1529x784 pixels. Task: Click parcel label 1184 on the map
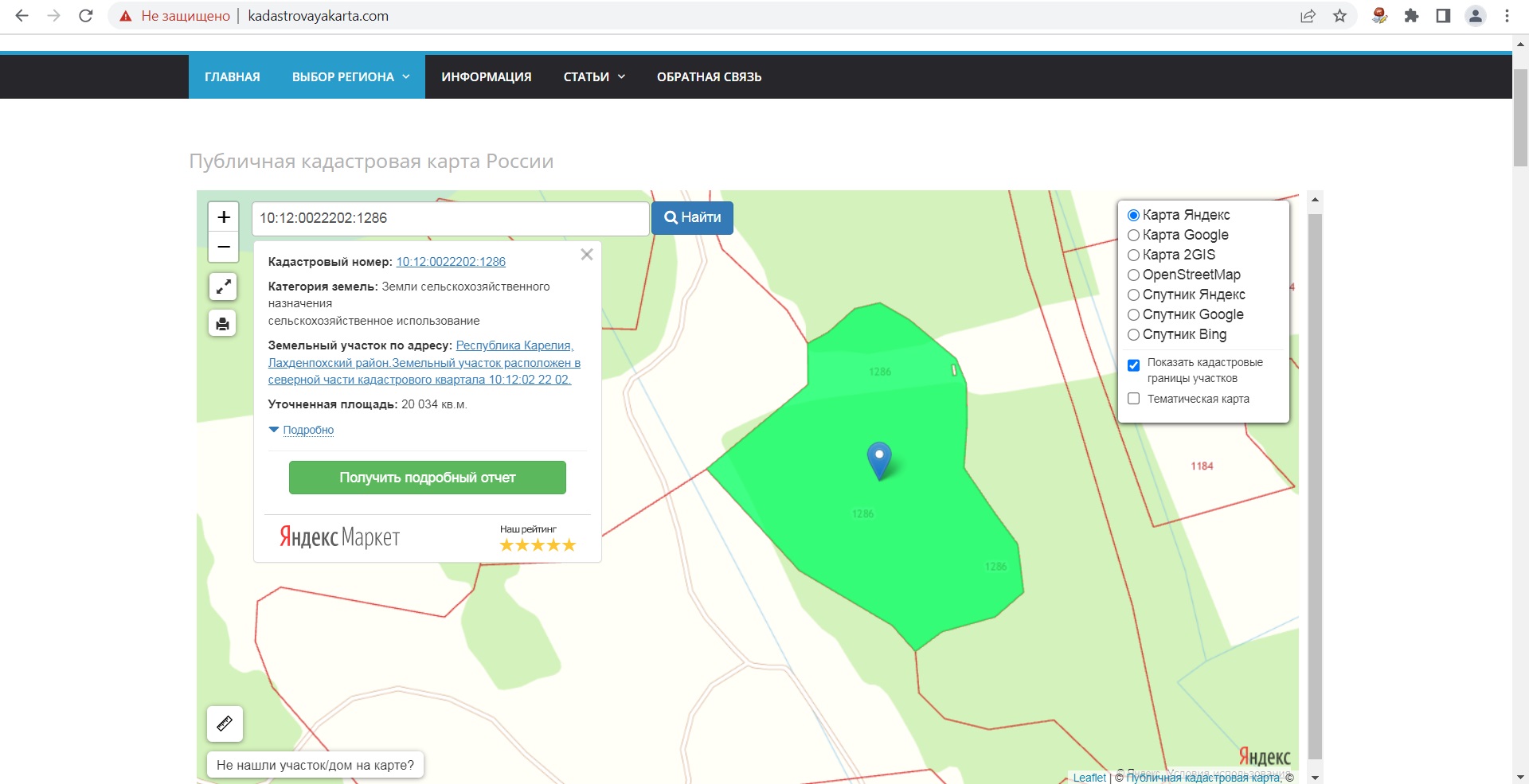click(x=1202, y=466)
